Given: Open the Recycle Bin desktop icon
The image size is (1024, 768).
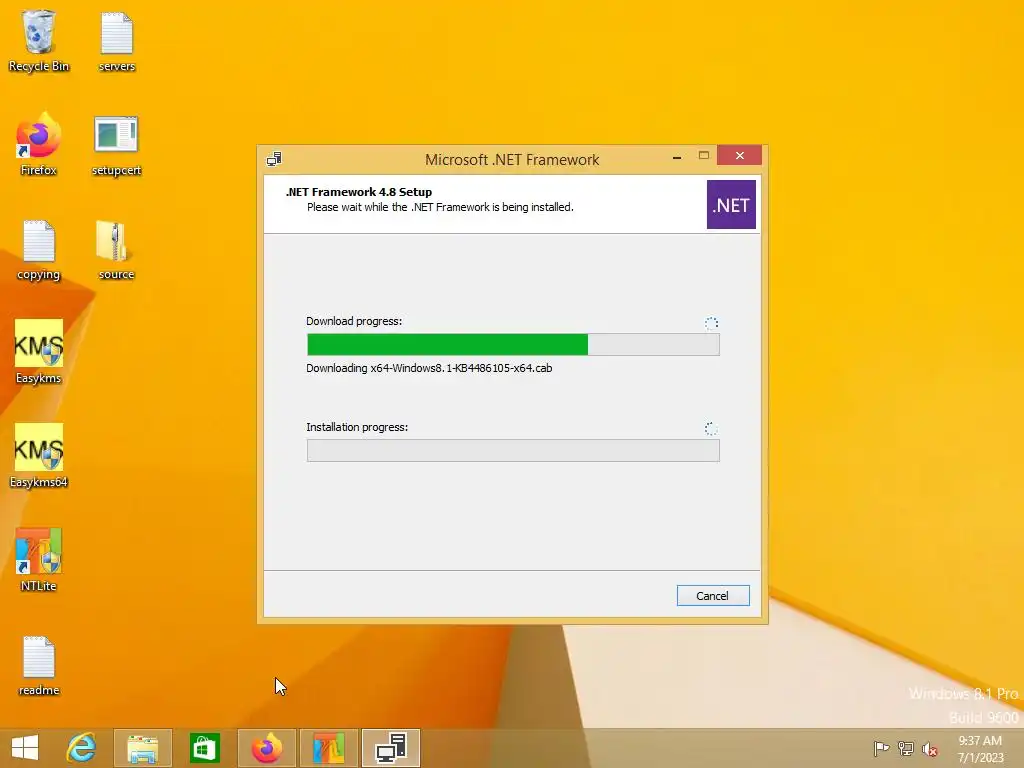Looking at the screenshot, I should pyautogui.click(x=39, y=40).
